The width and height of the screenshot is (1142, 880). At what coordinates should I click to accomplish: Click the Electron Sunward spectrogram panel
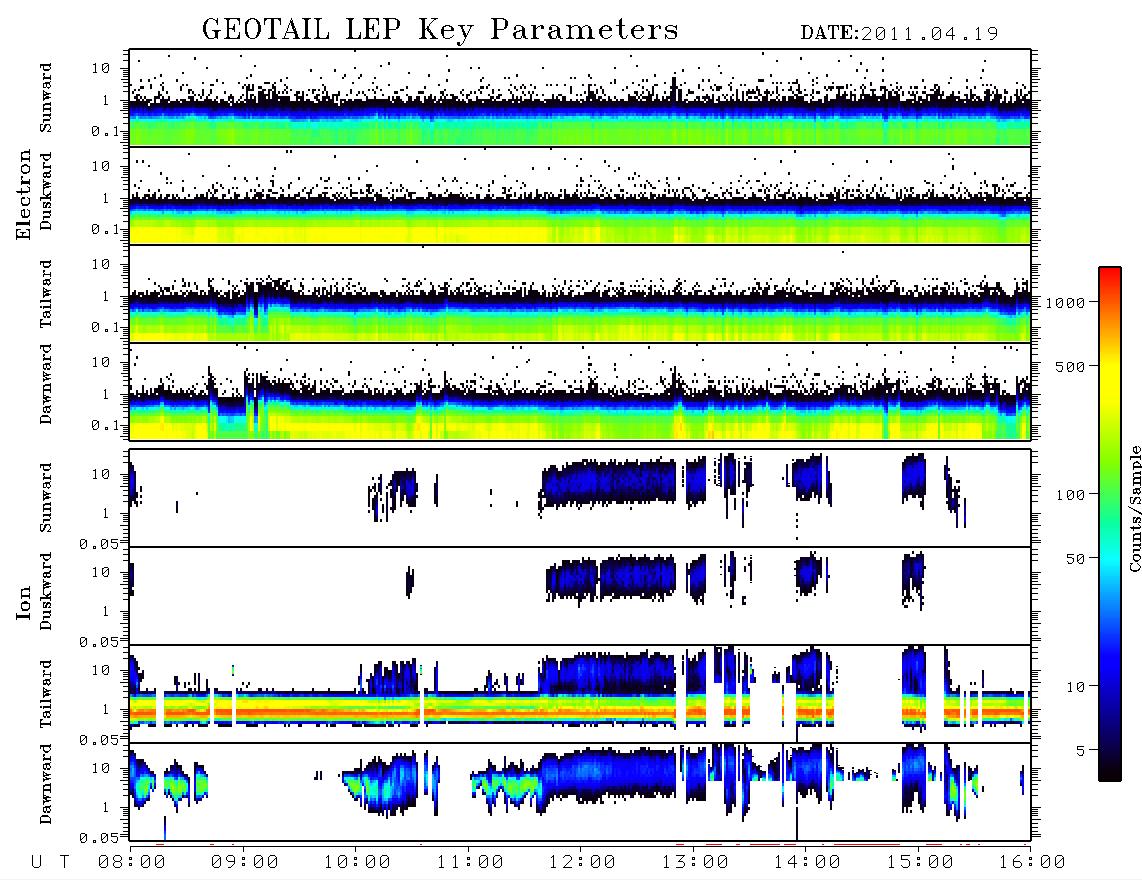580,98
